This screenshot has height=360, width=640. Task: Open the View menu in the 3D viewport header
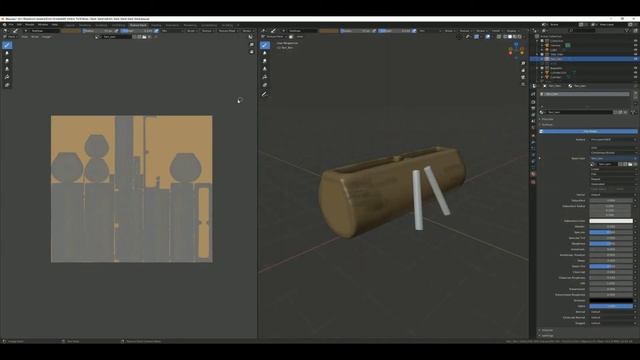click(300, 37)
